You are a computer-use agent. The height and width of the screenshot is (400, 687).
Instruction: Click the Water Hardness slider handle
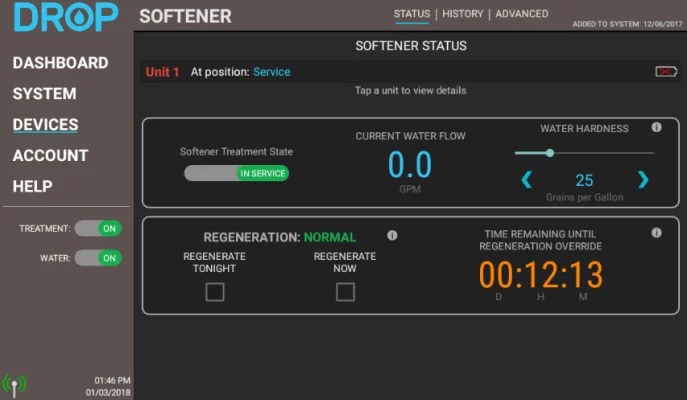550,153
